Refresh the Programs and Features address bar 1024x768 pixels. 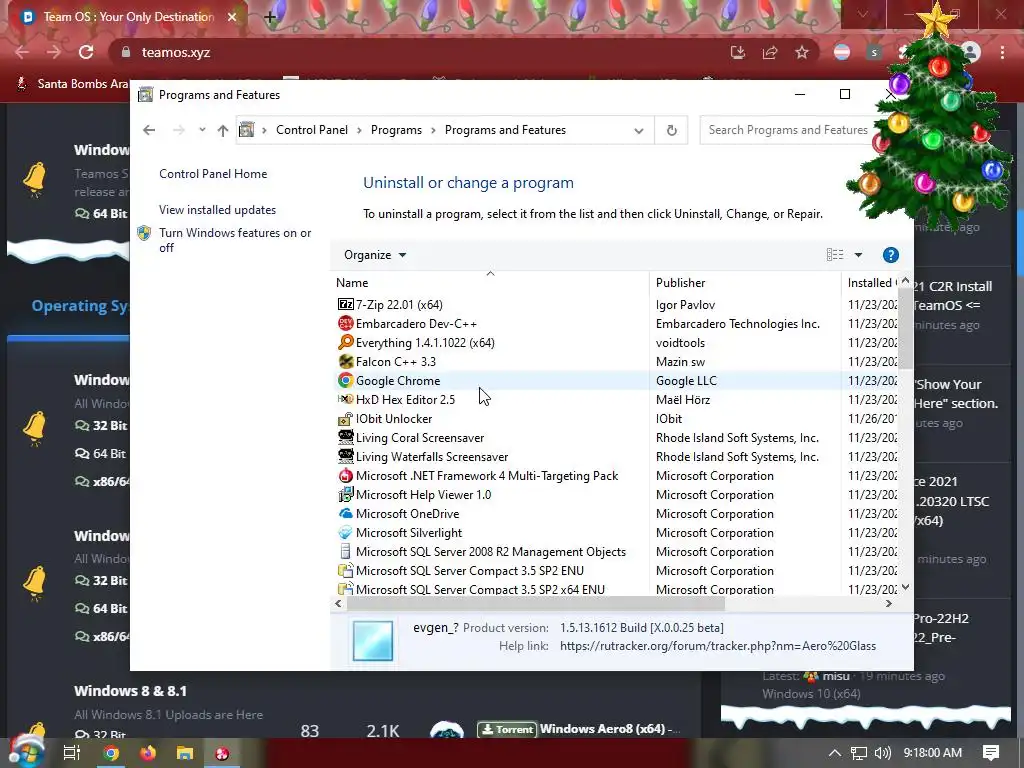(x=671, y=130)
